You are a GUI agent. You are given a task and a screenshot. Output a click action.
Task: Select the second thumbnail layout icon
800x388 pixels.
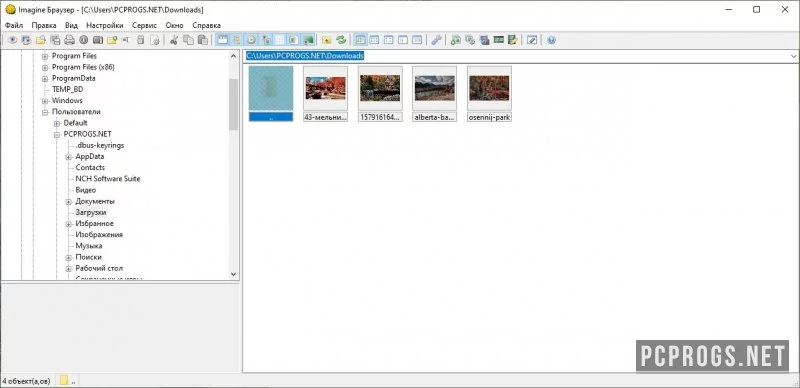pyautogui.click(x=374, y=40)
